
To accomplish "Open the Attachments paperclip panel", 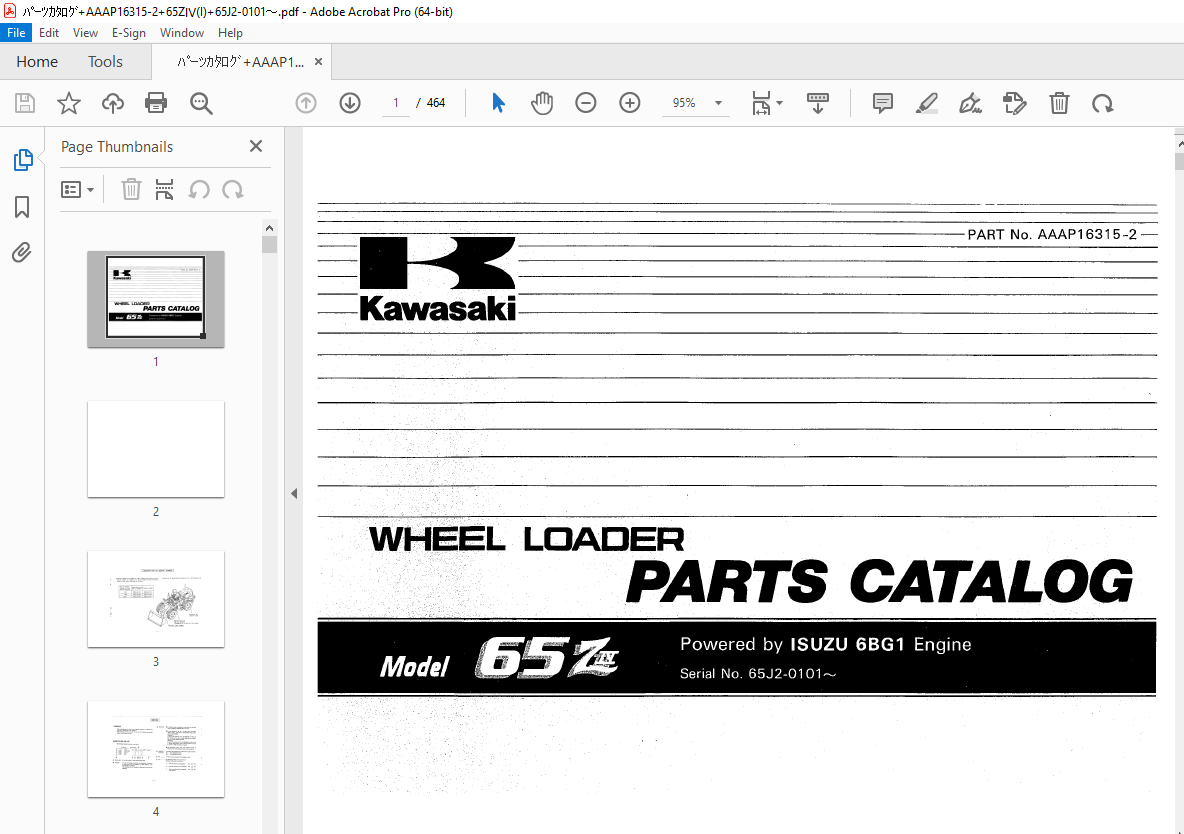I will [22, 252].
